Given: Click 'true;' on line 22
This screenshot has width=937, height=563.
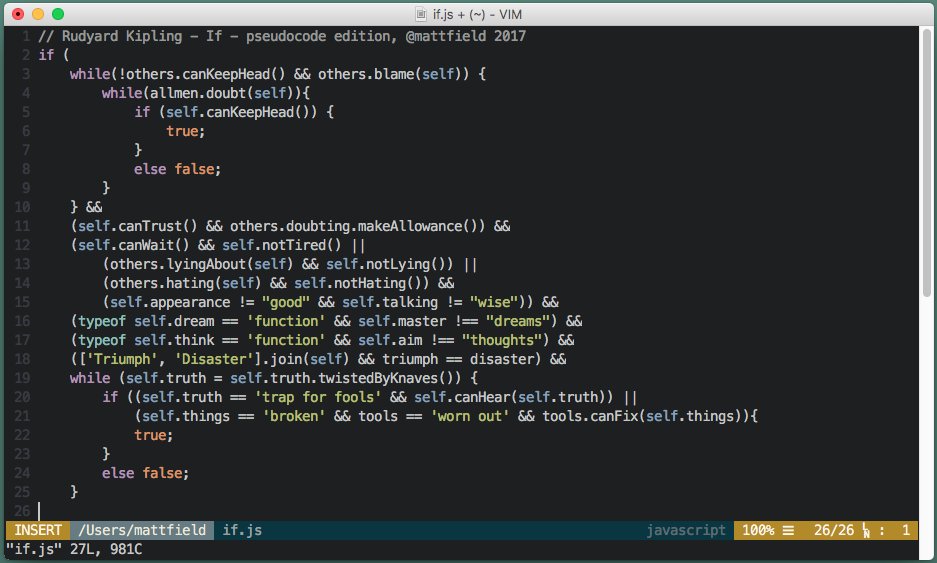Looking at the screenshot, I should [x=154, y=435].
